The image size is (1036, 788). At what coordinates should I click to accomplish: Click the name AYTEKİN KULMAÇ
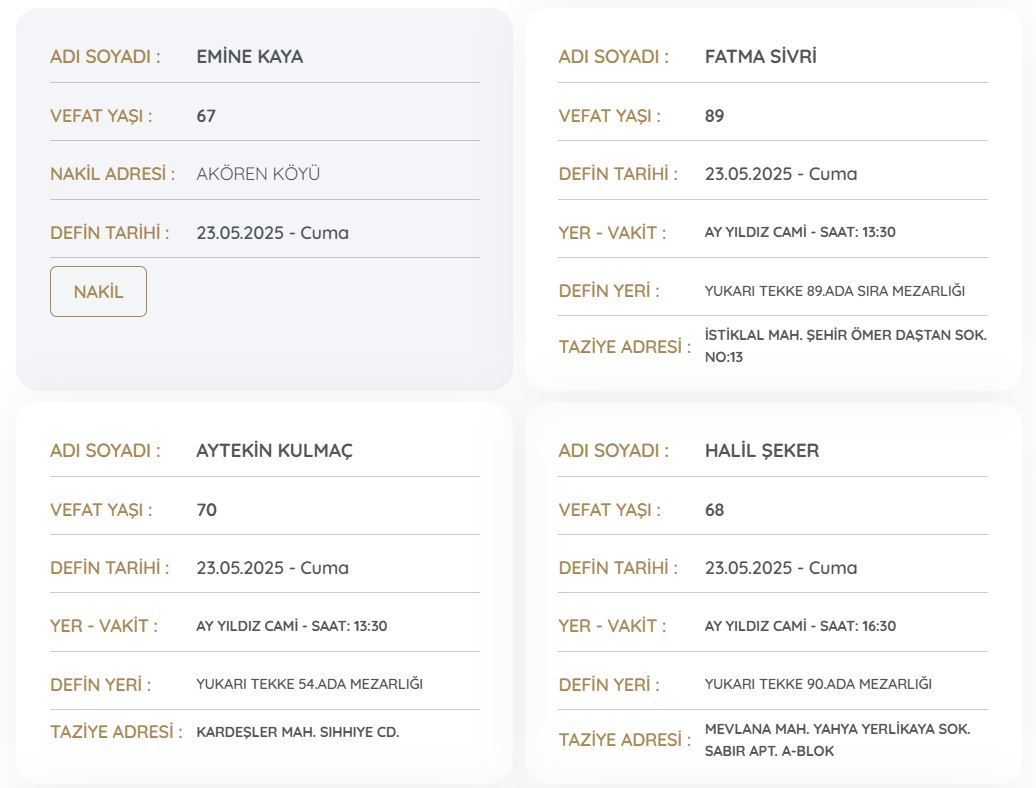(274, 451)
